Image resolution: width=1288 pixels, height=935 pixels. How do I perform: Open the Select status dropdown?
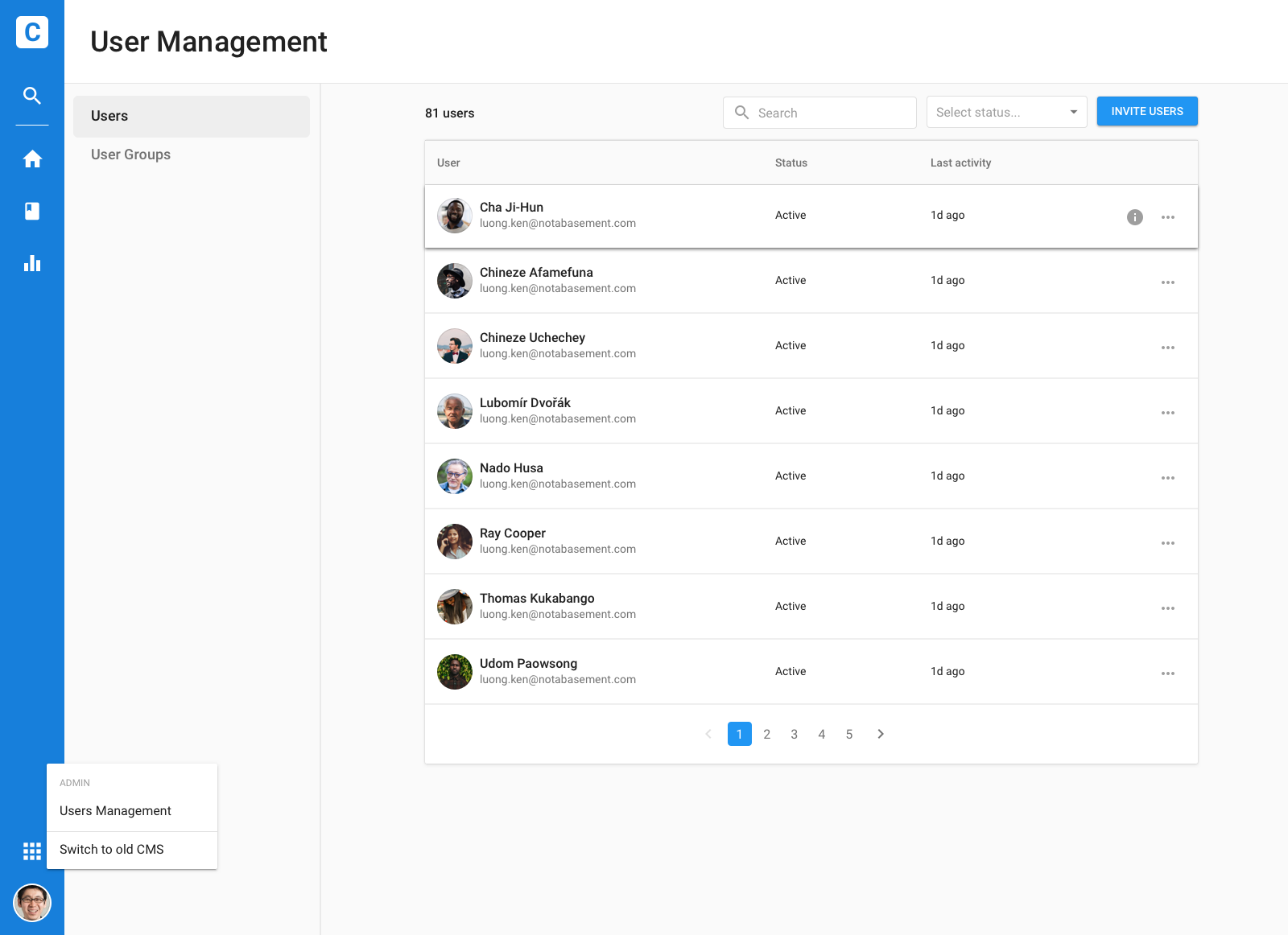point(1006,113)
